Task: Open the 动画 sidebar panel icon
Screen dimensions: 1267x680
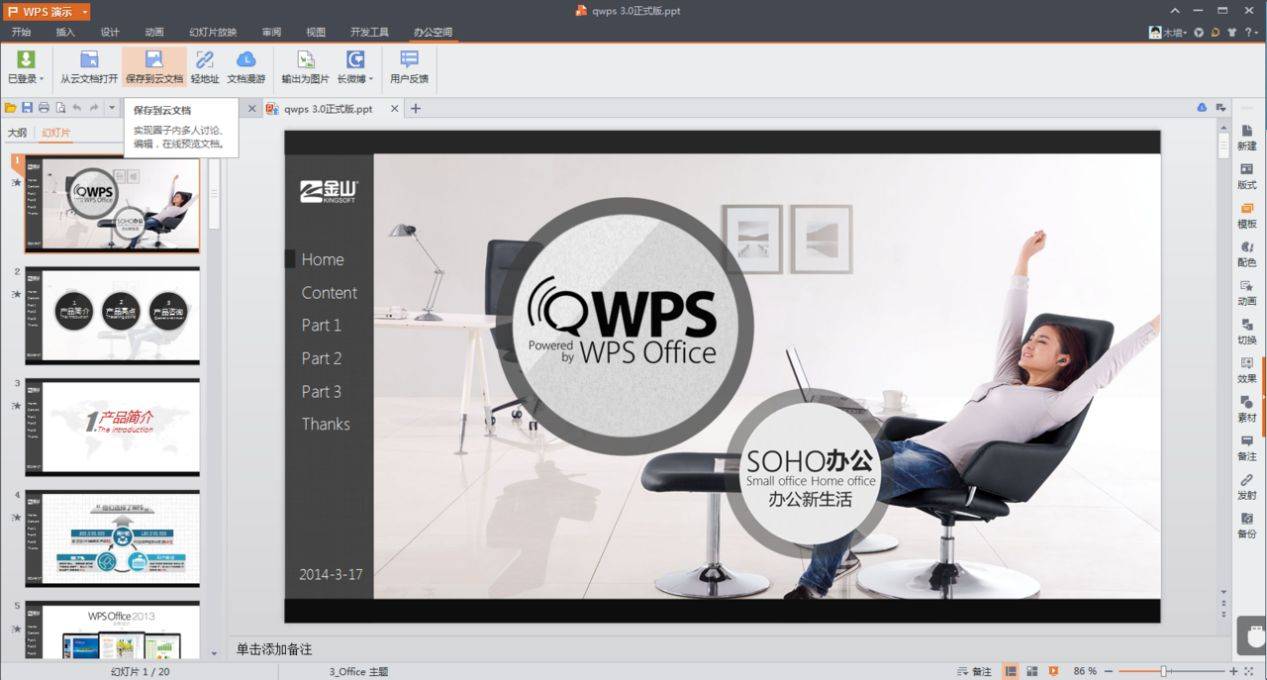Action: coord(1247,293)
